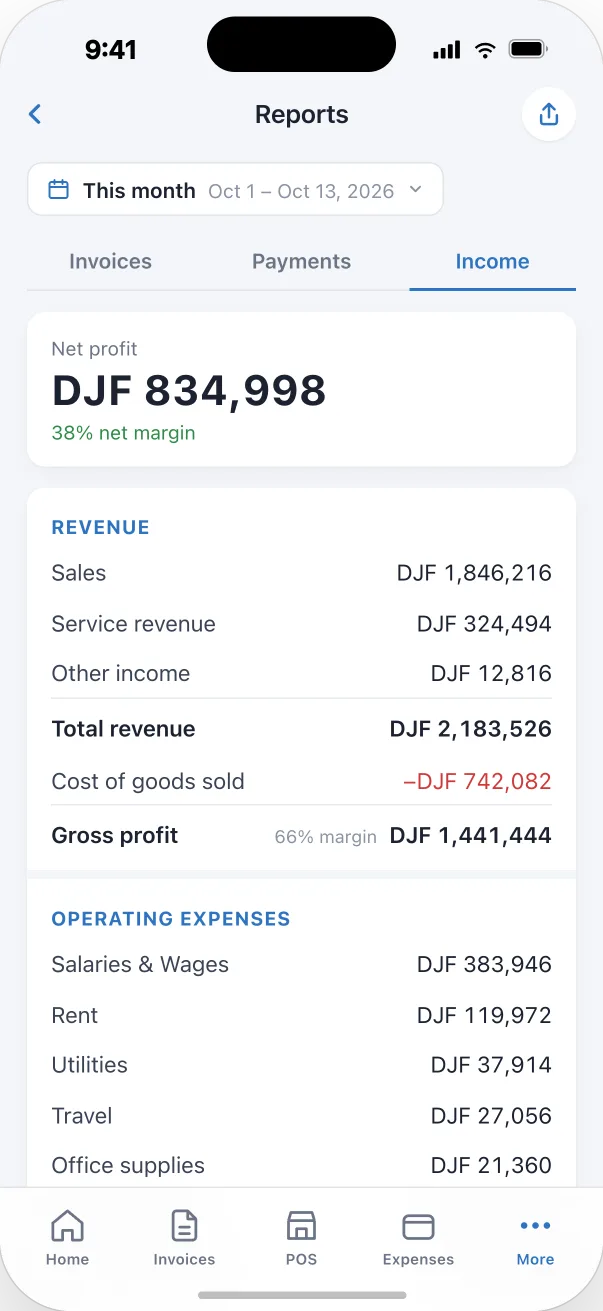The image size is (603, 1311).
Task: Tap the 66% margin label
Action: 326,837
